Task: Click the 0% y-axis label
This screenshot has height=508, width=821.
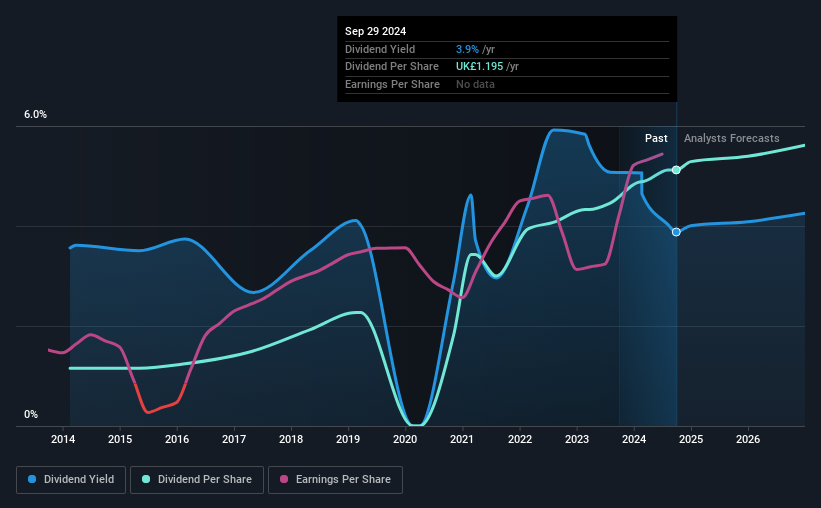Action: pos(31,414)
